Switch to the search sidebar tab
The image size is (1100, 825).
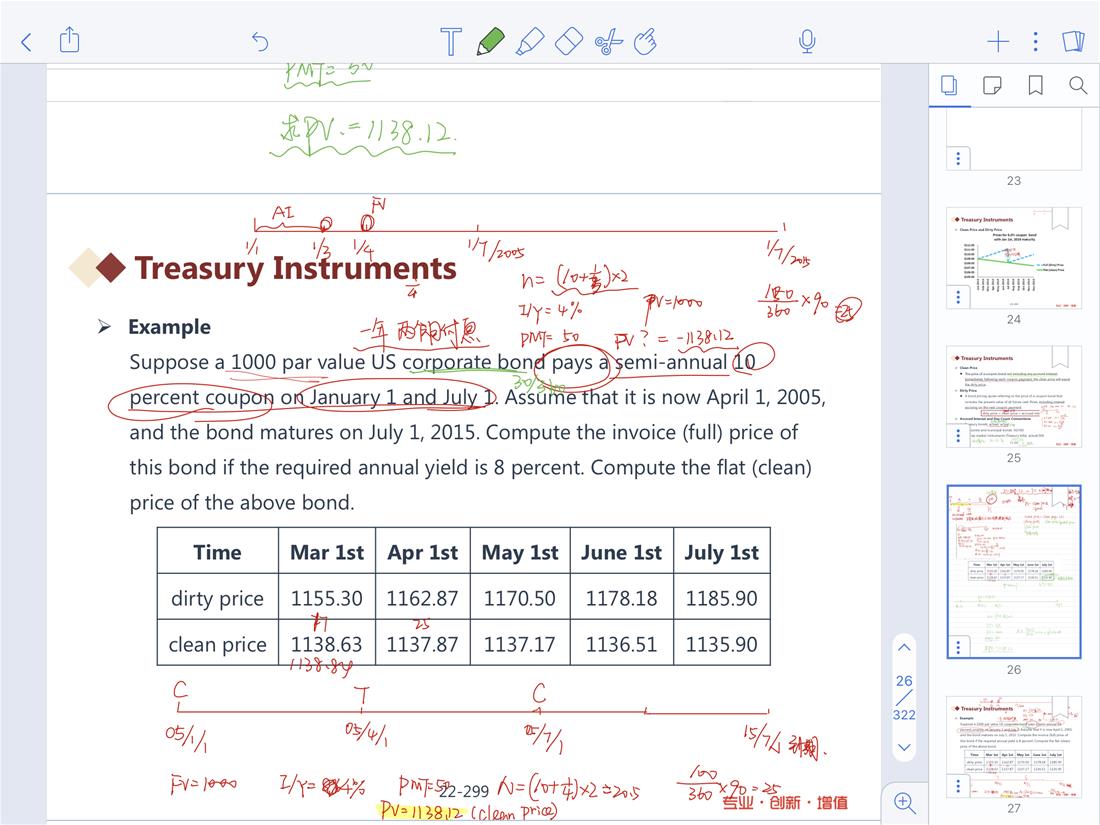1078,86
